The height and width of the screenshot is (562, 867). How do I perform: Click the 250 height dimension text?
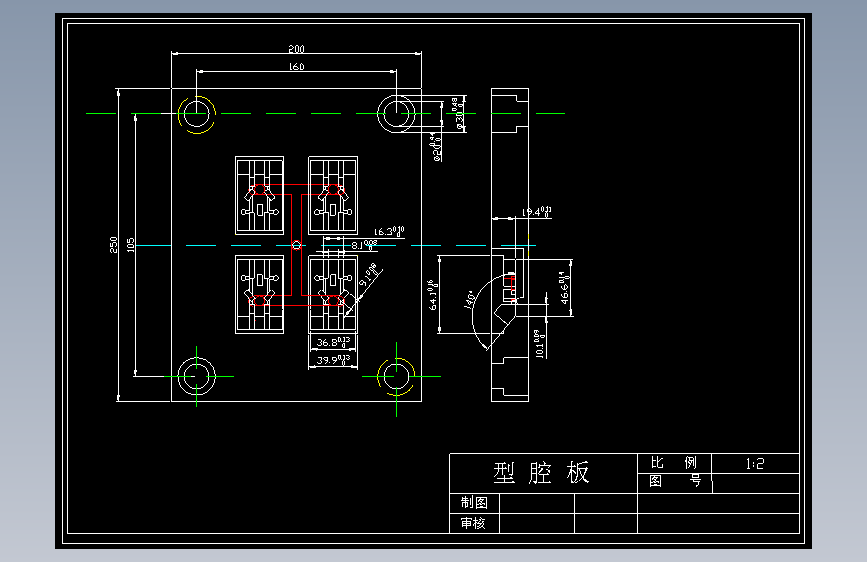114,245
